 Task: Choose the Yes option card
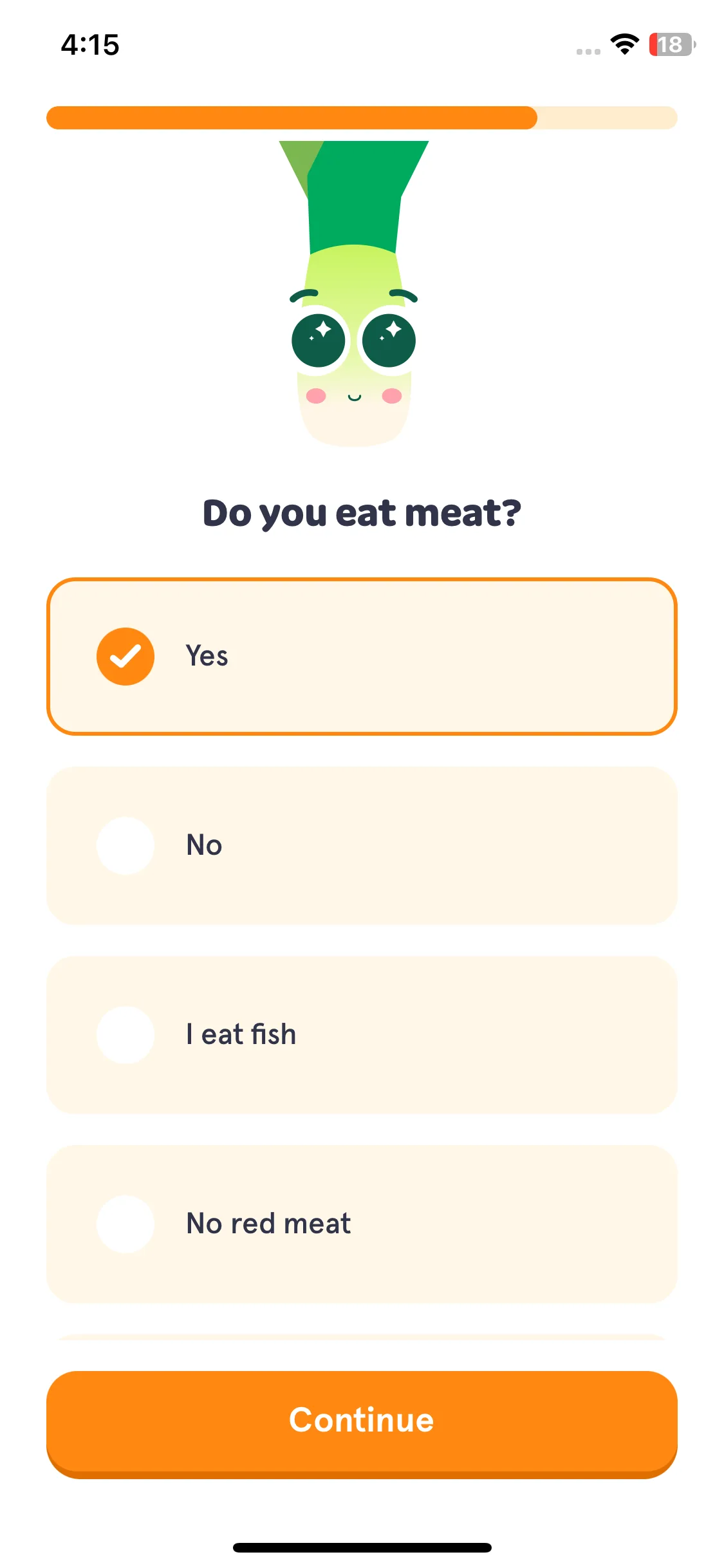(362, 656)
